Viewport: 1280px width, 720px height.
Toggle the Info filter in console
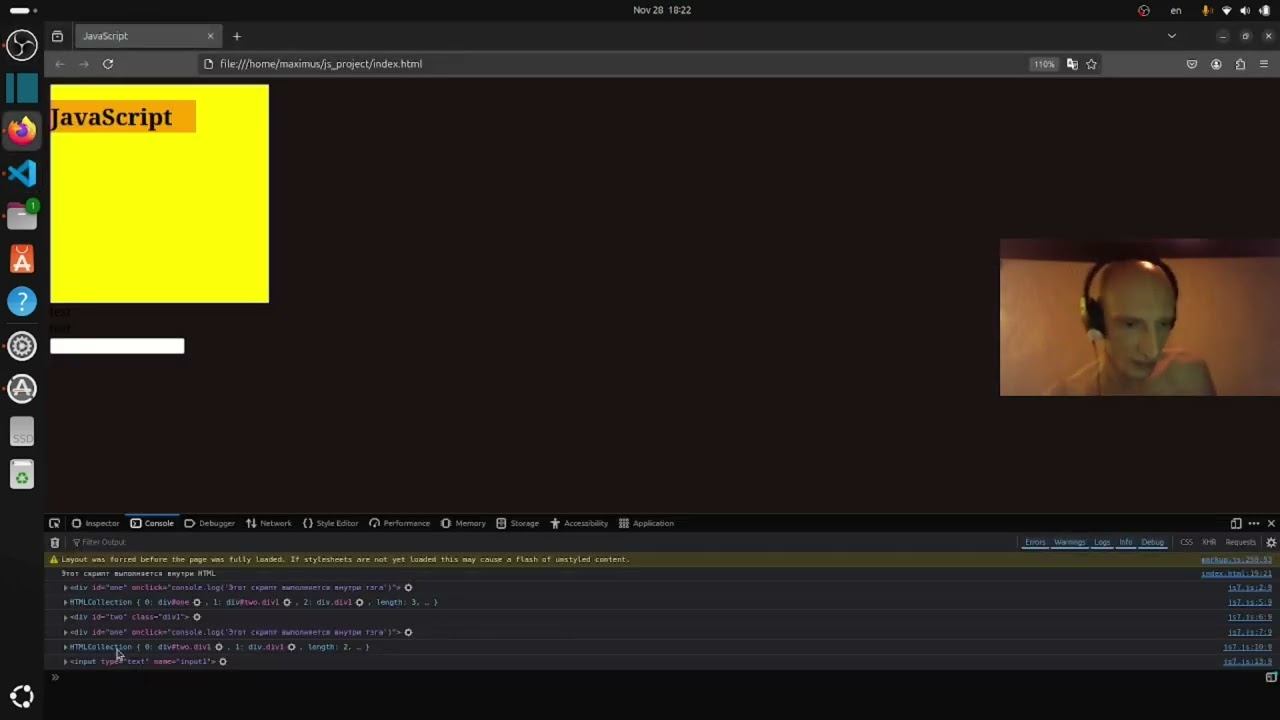1126,542
